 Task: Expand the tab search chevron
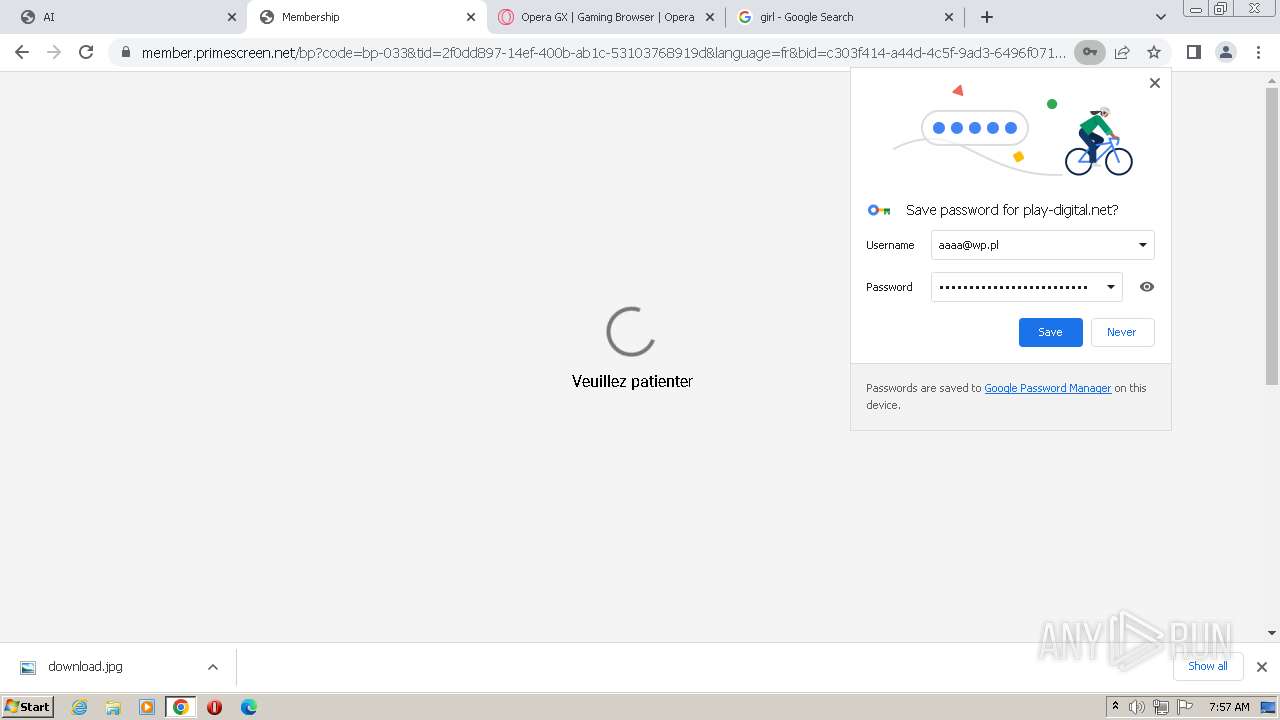coord(1160,17)
